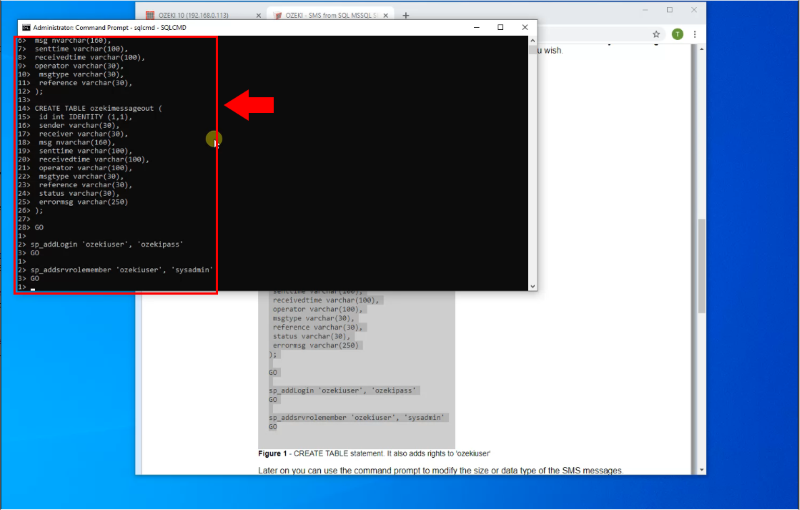The image size is (800, 510).
Task: Bookmark page with the star icon in Chrome
Action: click(656, 34)
